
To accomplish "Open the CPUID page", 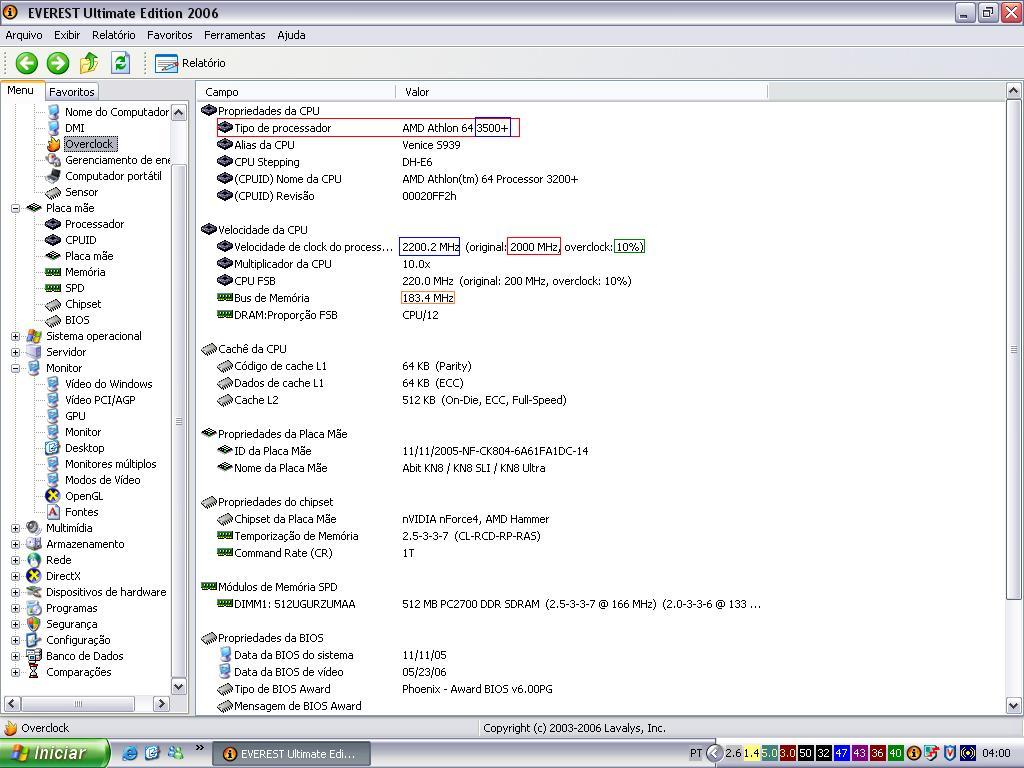I will coord(80,240).
